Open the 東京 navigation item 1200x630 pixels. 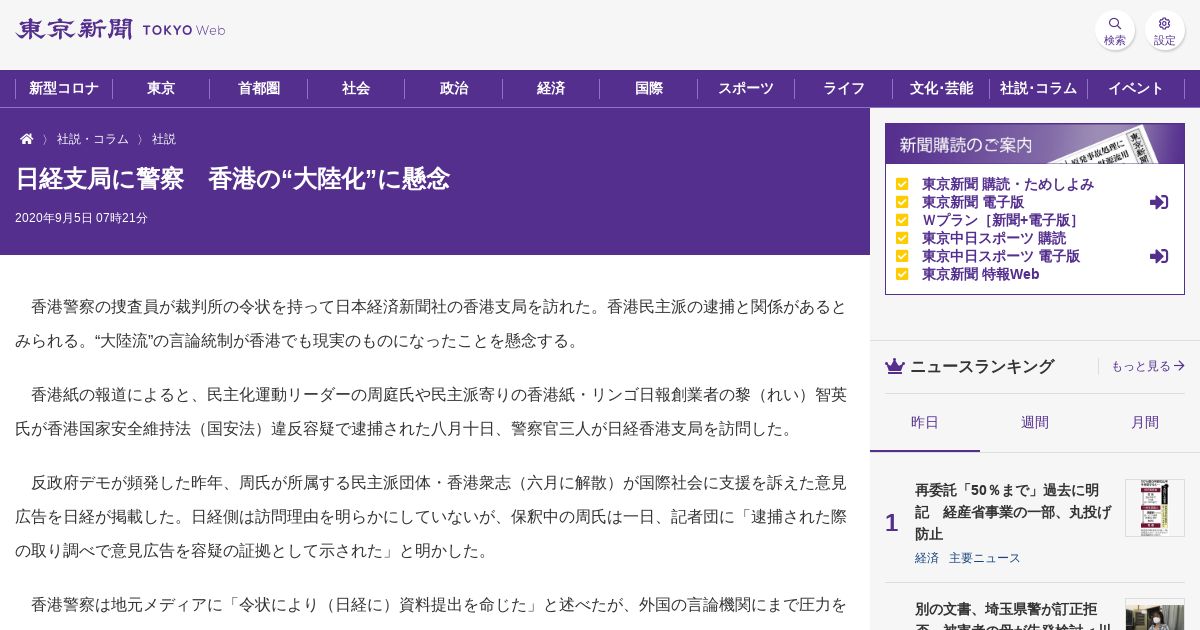pos(161,88)
